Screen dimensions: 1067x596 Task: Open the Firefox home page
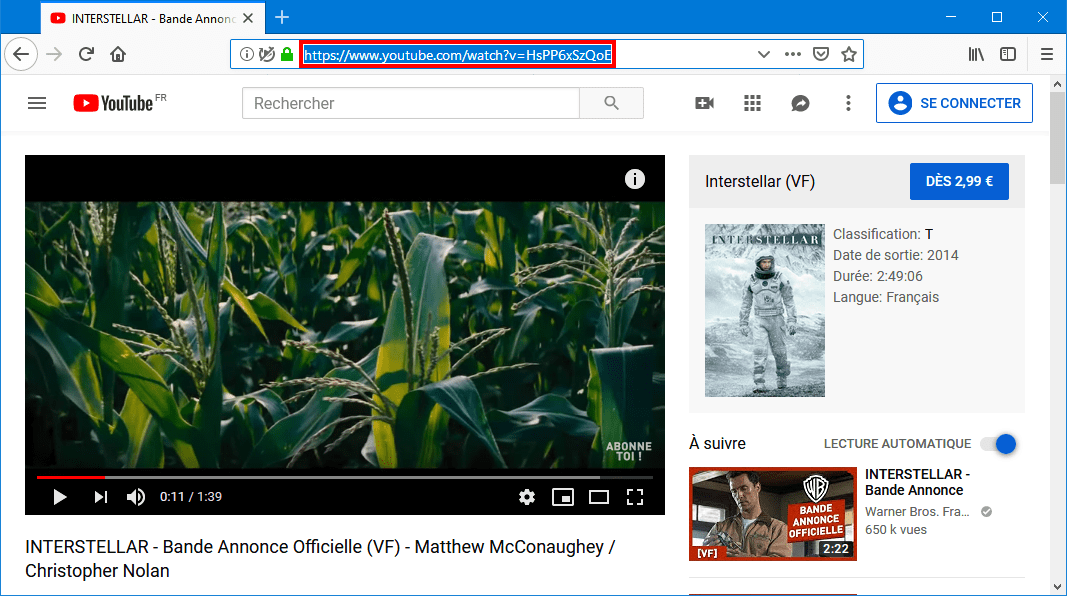click(118, 54)
